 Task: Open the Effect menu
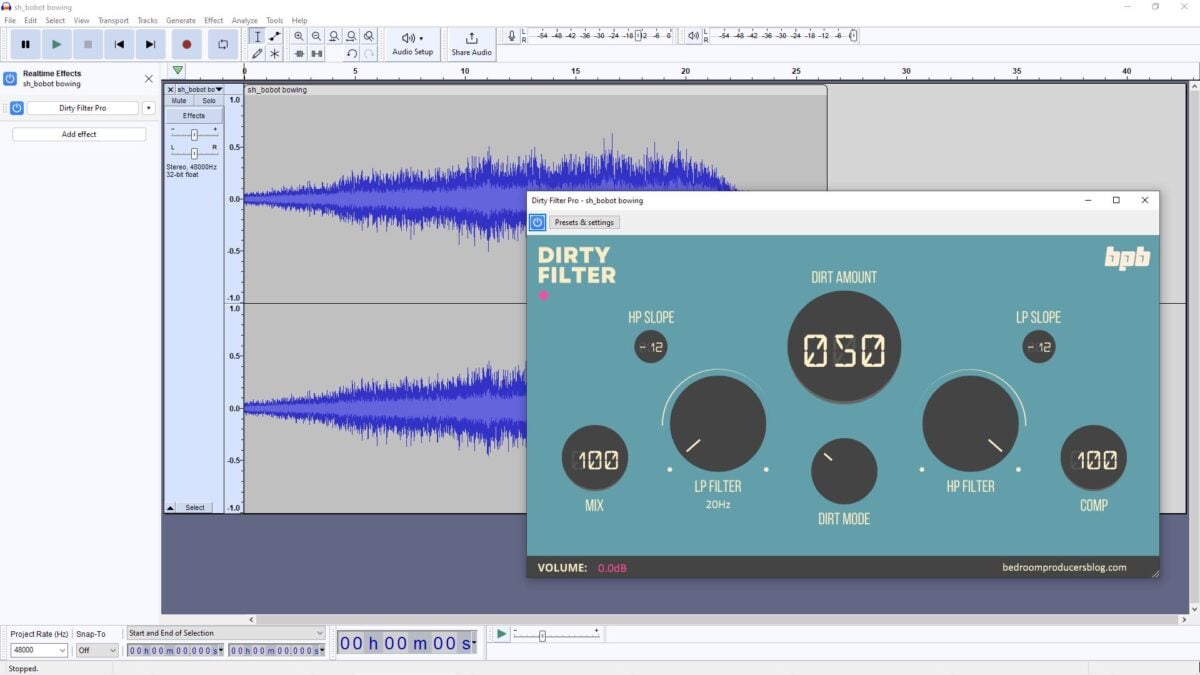pos(213,19)
